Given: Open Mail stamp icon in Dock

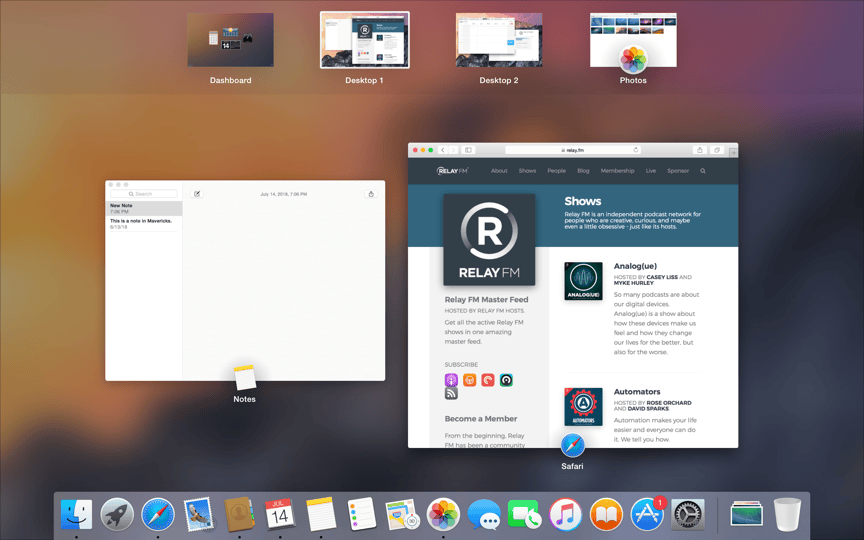Looking at the screenshot, I should tap(198, 515).
